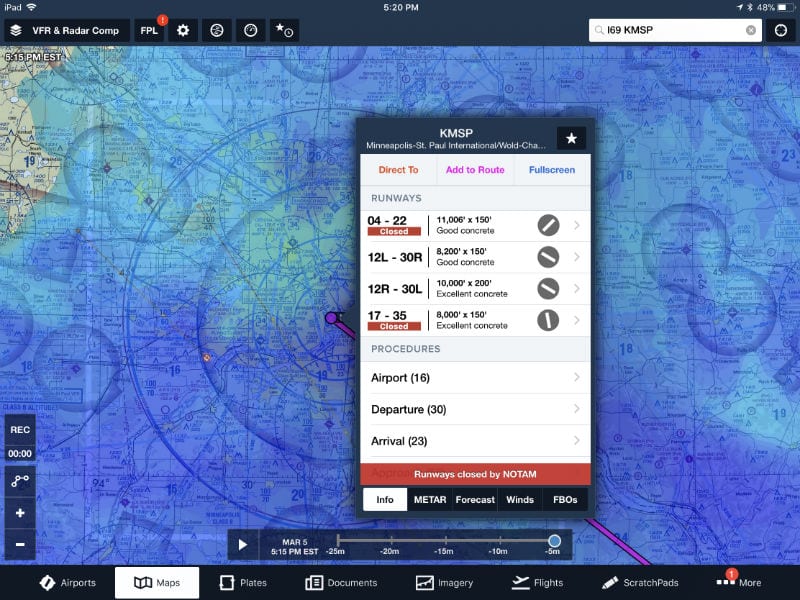Jump radar timeline to -25m mark
Screen dimensions: 800x600
tap(338, 540)
